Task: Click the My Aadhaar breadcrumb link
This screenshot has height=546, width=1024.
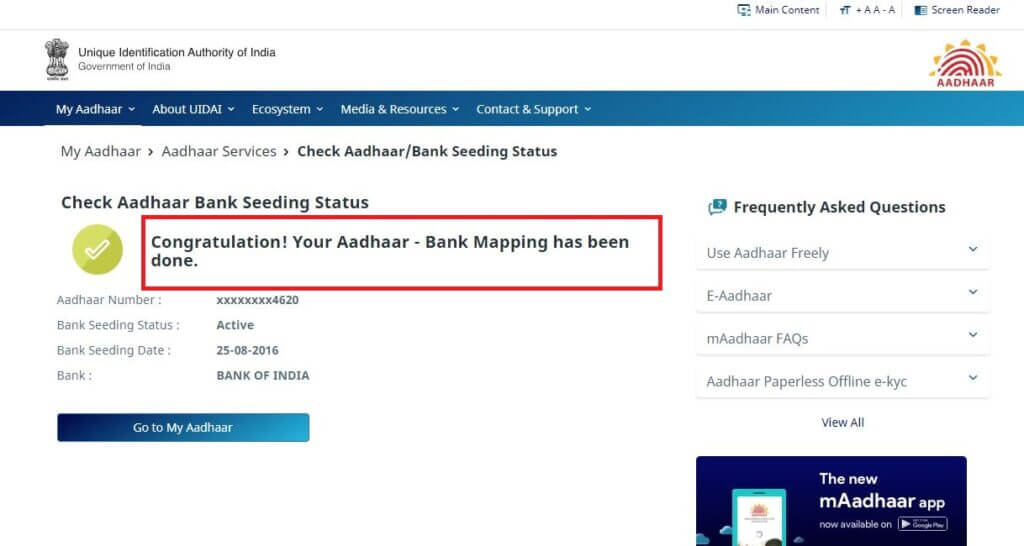Action: 101,152
